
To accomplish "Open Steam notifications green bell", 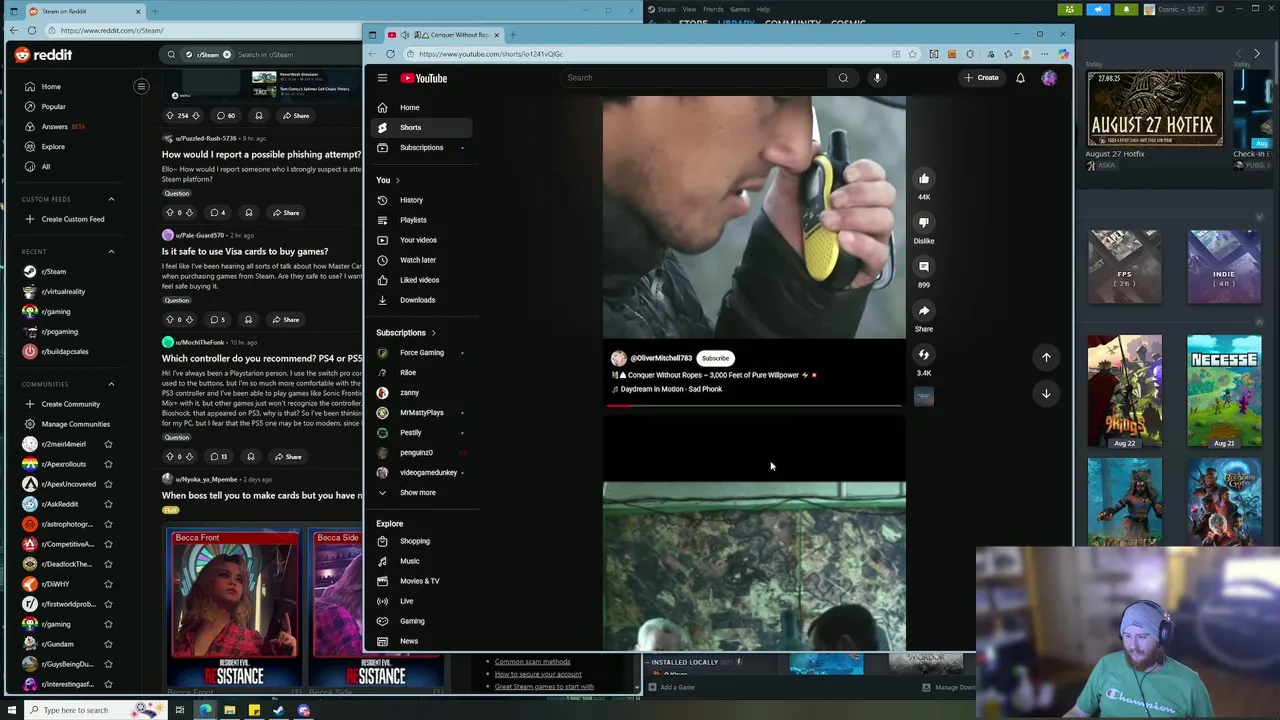I will [x=1126, y=10].
